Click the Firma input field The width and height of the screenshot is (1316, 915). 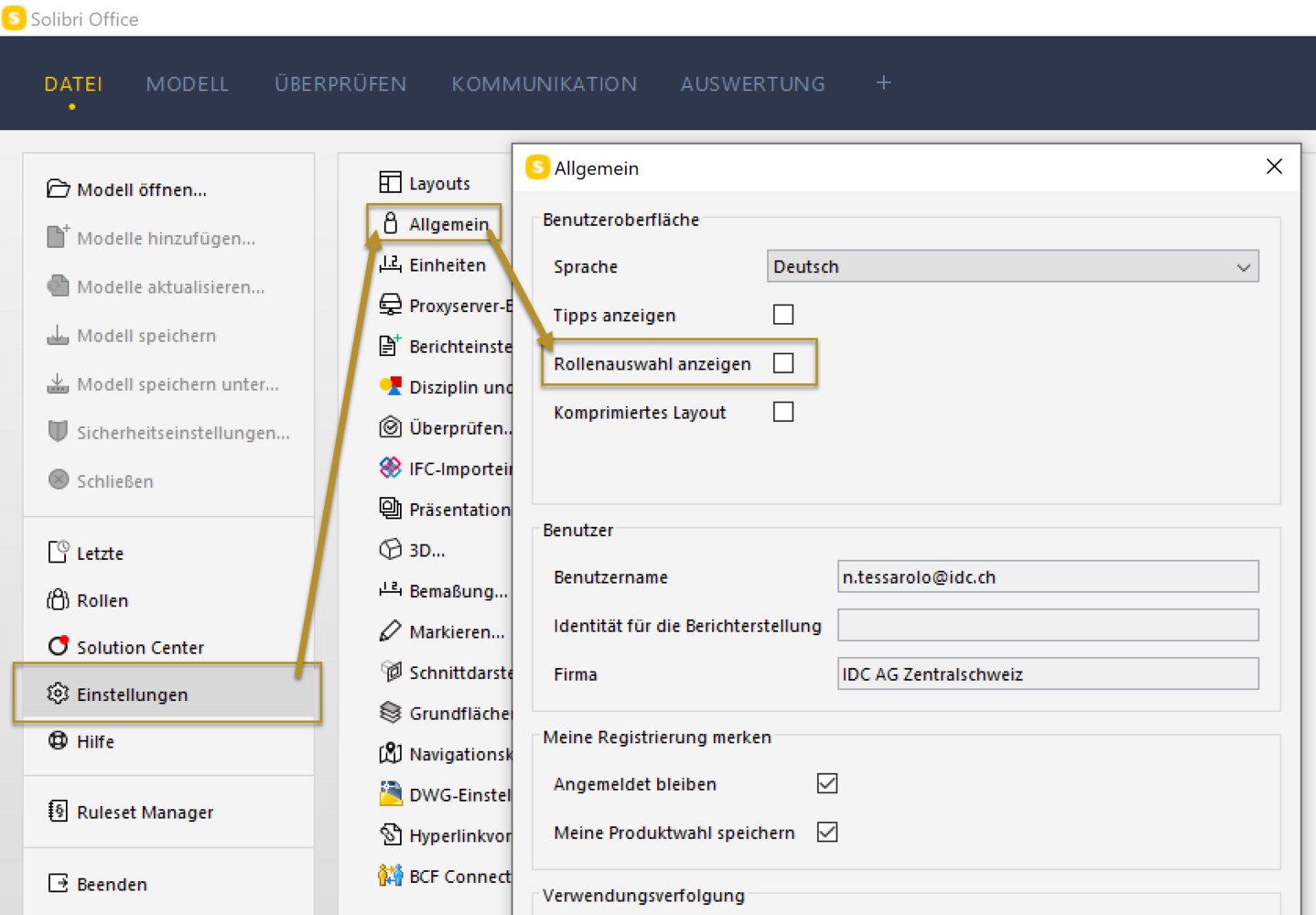point(1048,673)
